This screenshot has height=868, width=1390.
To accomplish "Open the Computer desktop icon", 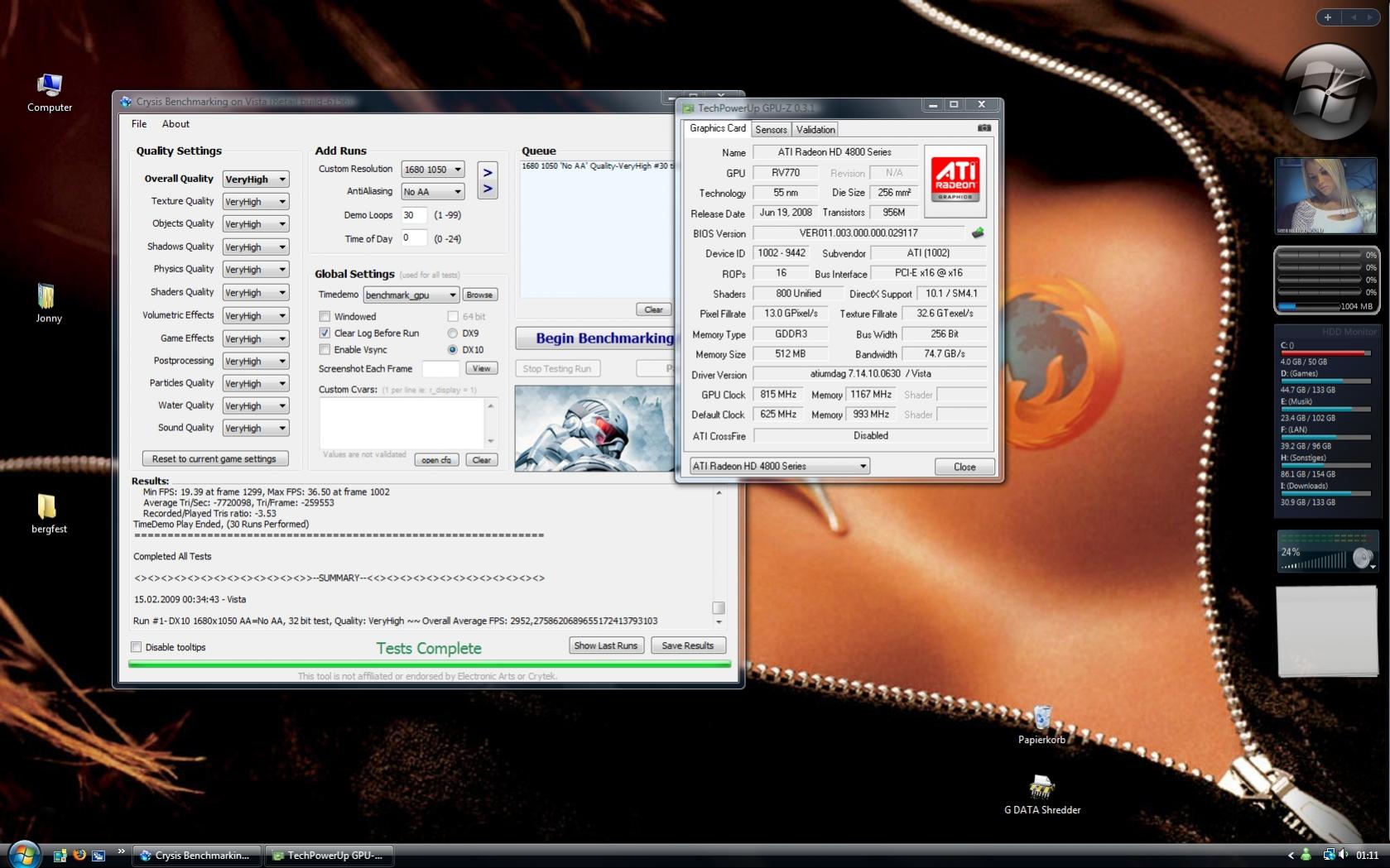I will point(49,93).
